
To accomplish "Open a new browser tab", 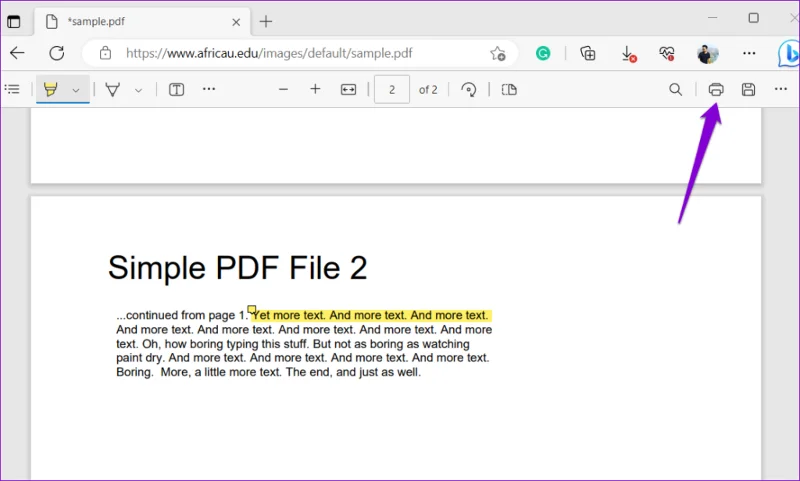I will tap(266, 21).
